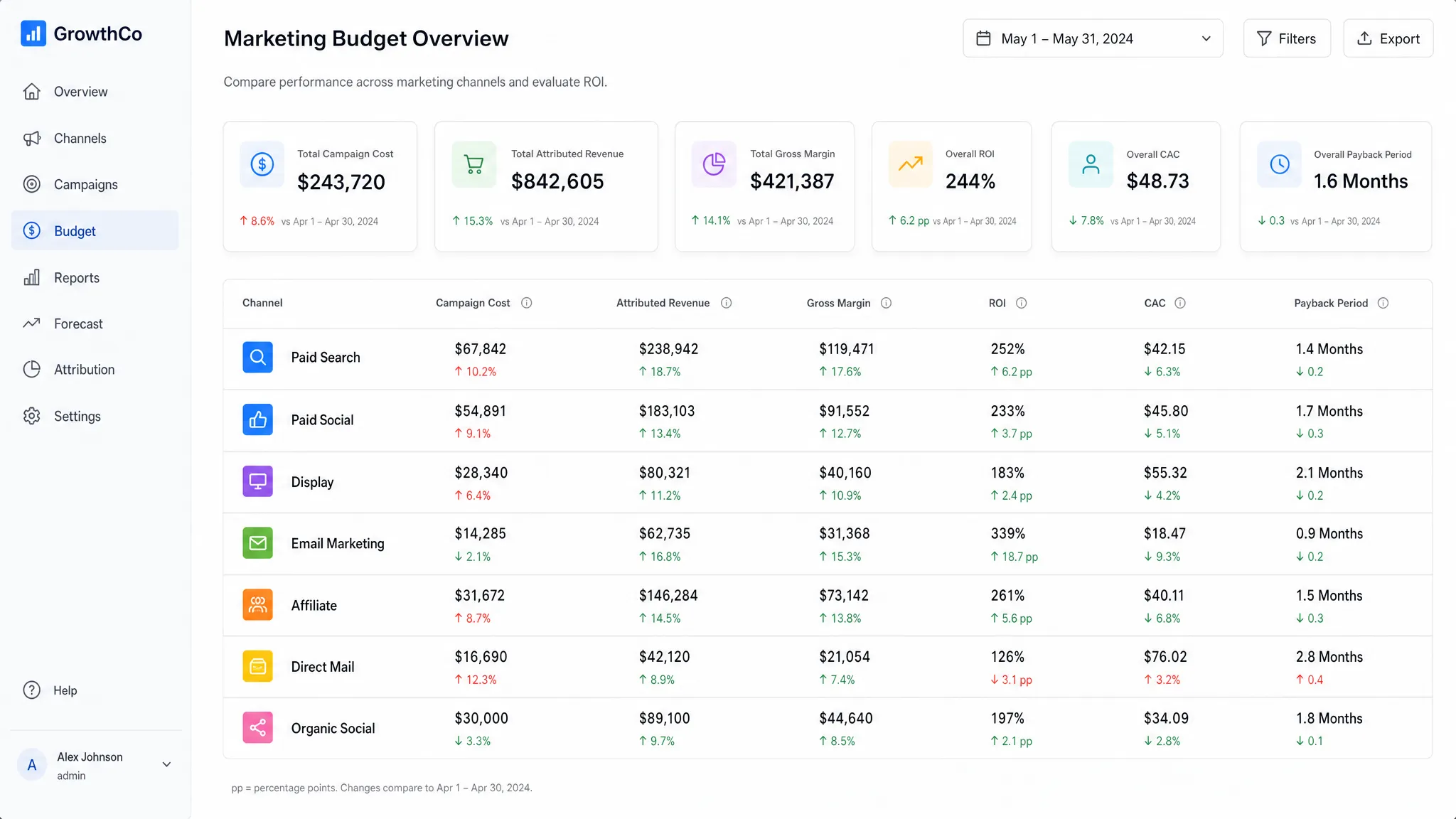1456x819 pixels.
Task: Click the Direct Mail icon
Action: [257, 667]
